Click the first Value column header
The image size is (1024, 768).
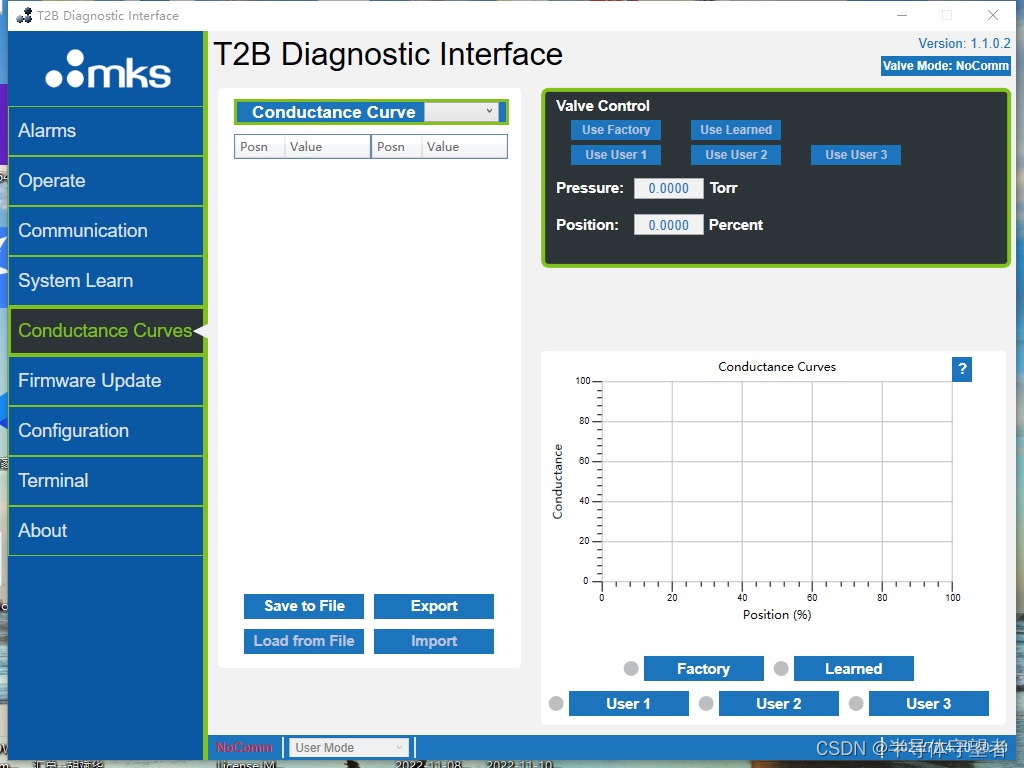click(327, 147)
